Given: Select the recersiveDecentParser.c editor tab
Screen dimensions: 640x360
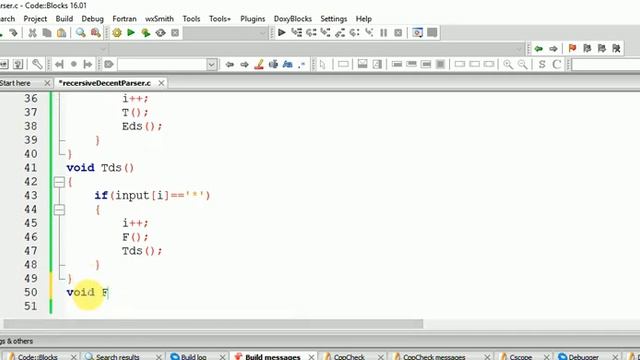Looking at the screenshot, I should tap(105, 83).
